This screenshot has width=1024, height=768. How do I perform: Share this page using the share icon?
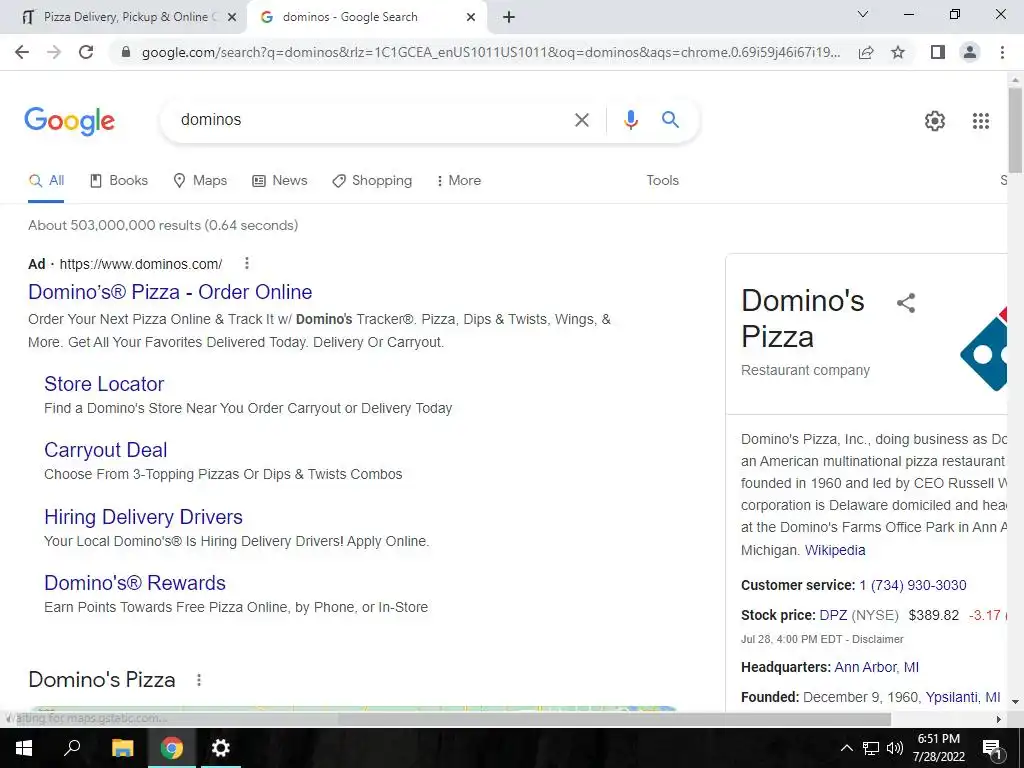coord(866,52)
